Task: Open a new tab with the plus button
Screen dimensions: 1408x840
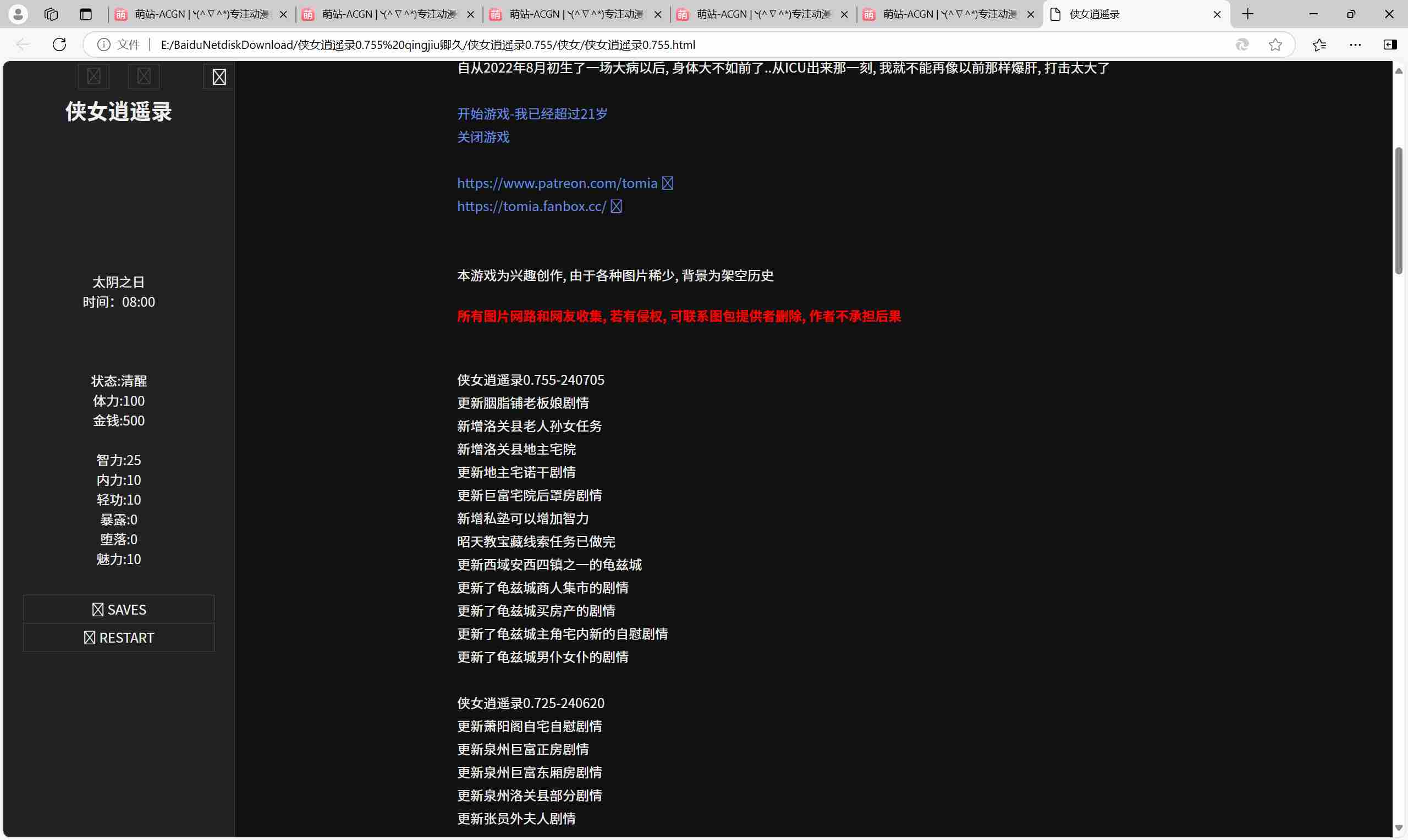Action: coord(1247,14)
